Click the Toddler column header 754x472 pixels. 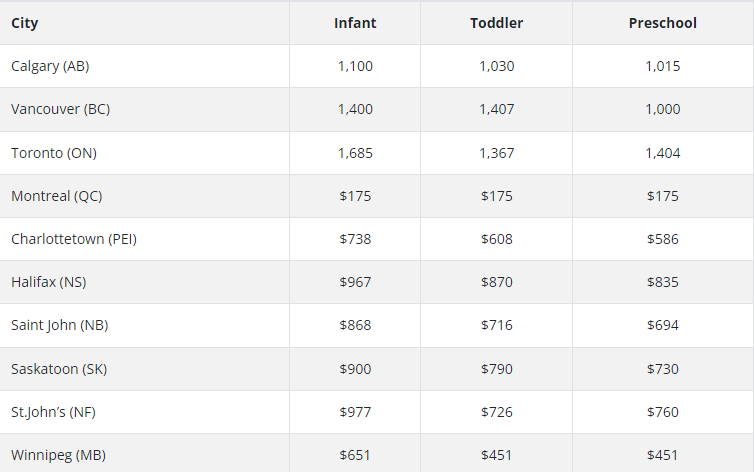496,23
